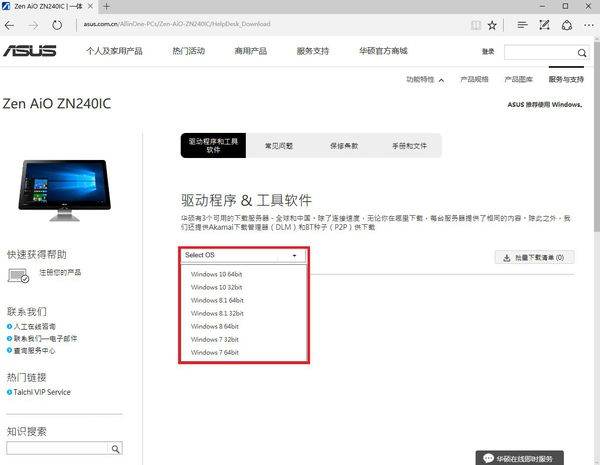Click the ASUS logo in header
Viewport: 600px width, 465px height.
[x=34, y=51]
